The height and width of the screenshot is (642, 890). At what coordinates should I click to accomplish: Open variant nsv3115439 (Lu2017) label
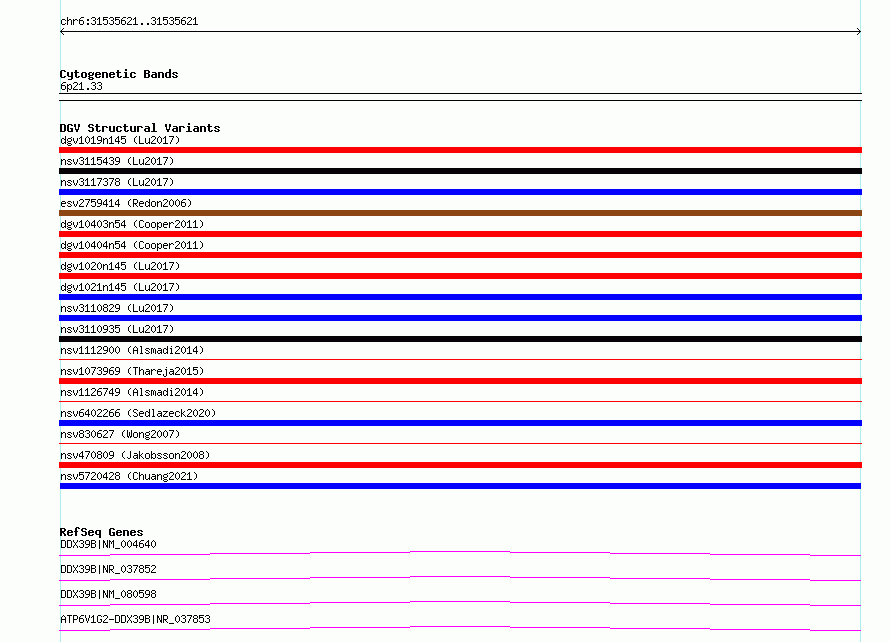(117, 161)
